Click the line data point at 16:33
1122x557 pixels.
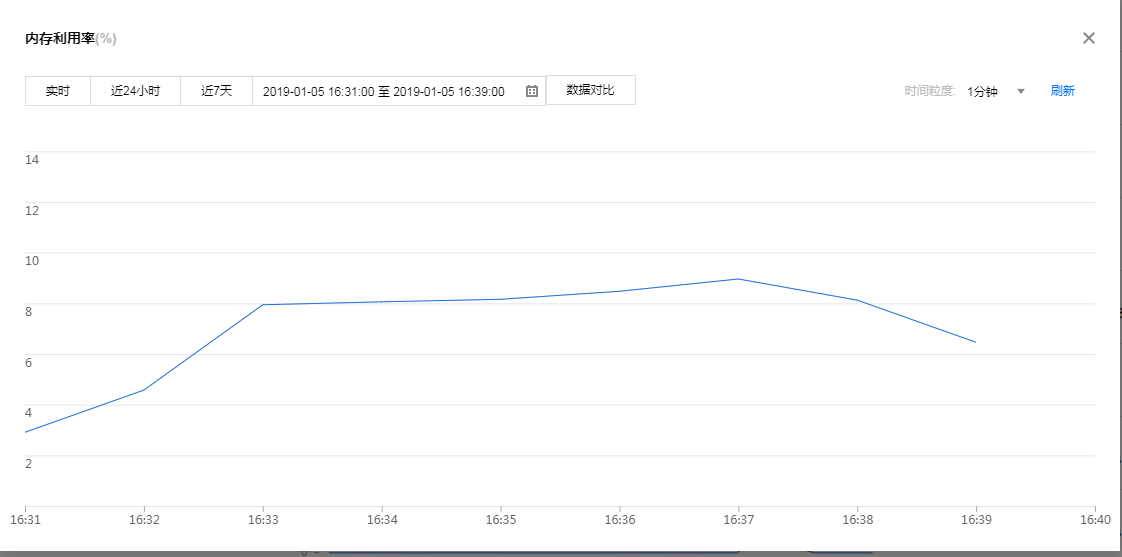[263, 305]
